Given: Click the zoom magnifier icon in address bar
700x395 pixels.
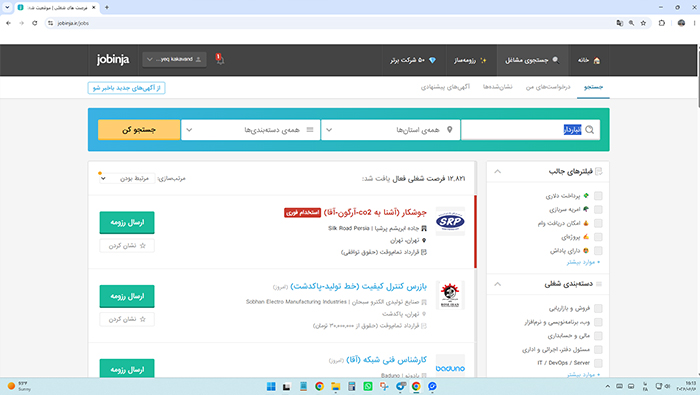Looking at the screenshot, I should point(631,23).
